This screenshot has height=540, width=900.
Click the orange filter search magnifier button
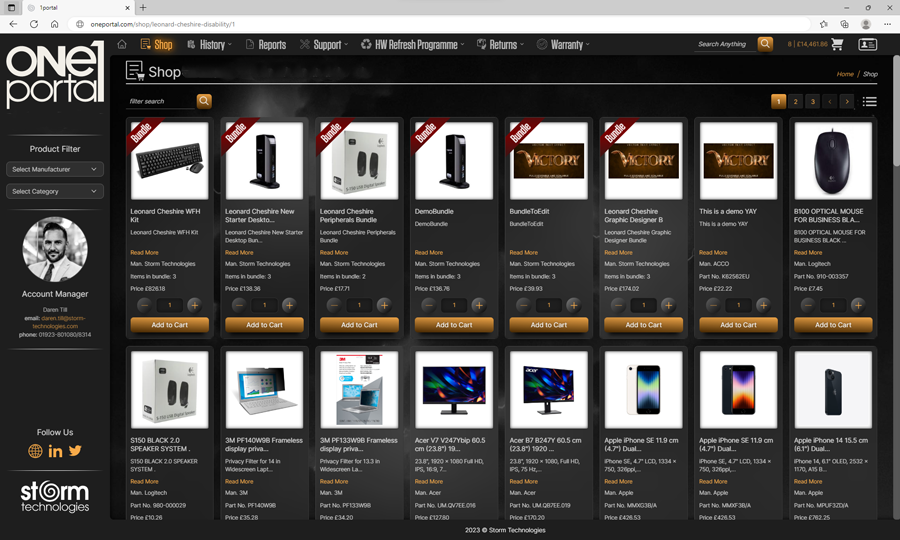click(204, 101)
